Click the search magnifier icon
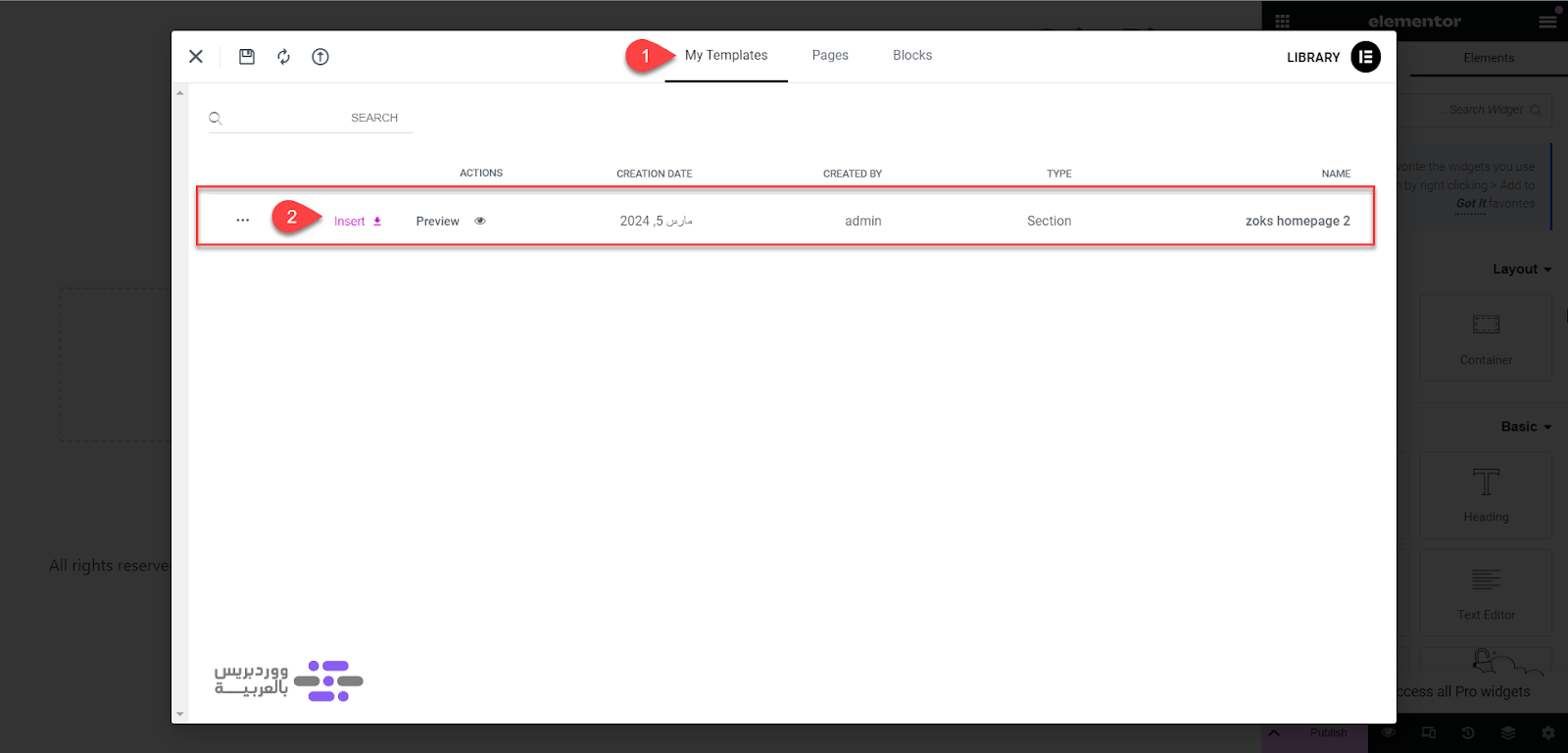 (216, 118)
